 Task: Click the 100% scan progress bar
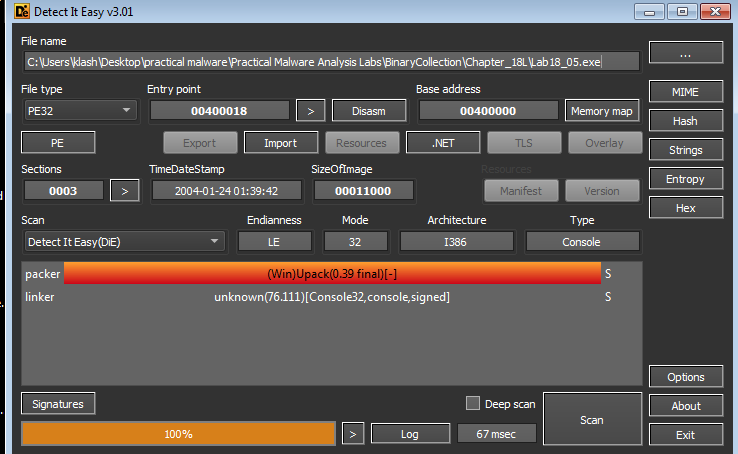pyautogui.click(x=178, y=433)
